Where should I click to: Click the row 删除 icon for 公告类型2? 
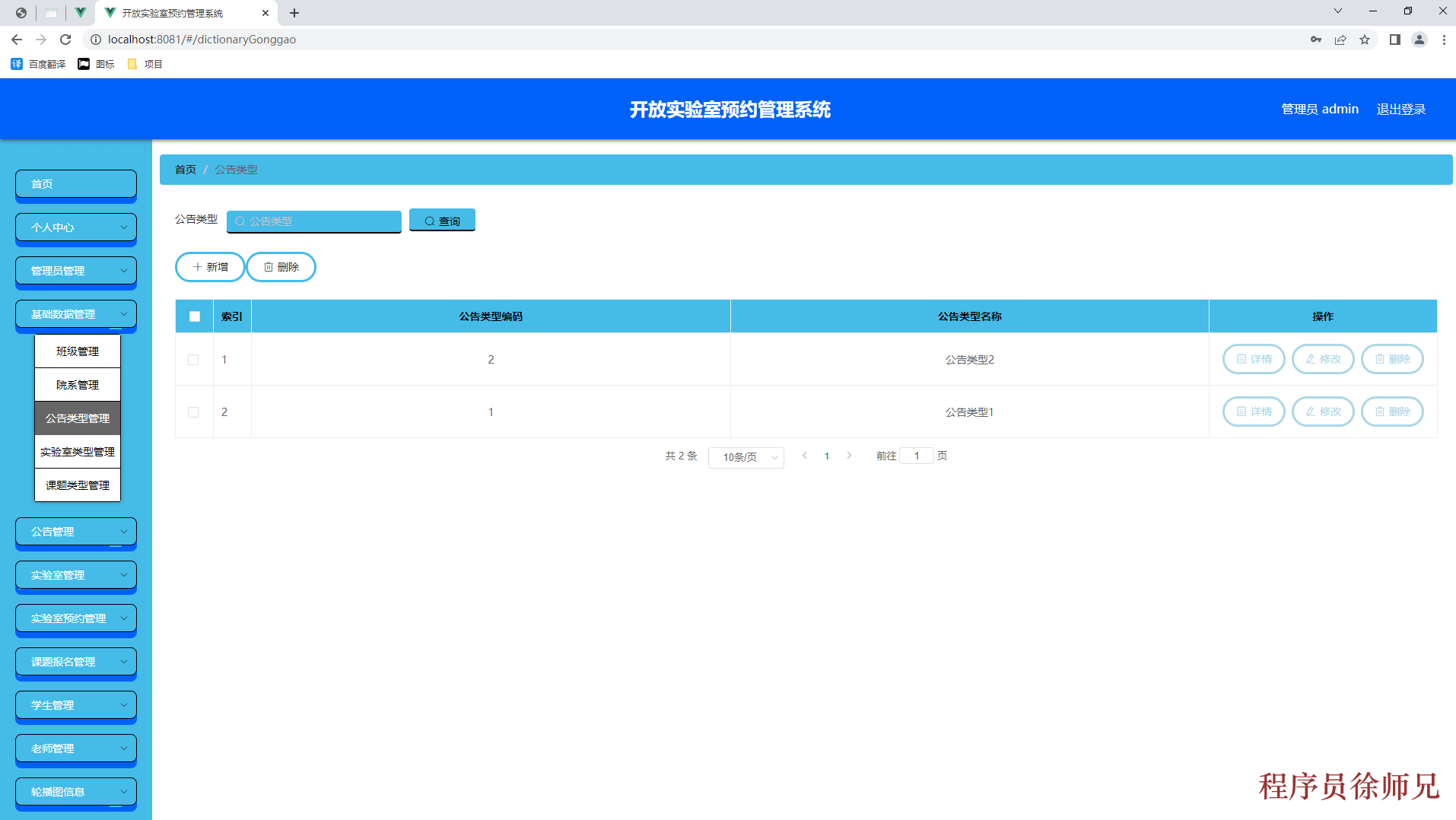point(1380,359)
